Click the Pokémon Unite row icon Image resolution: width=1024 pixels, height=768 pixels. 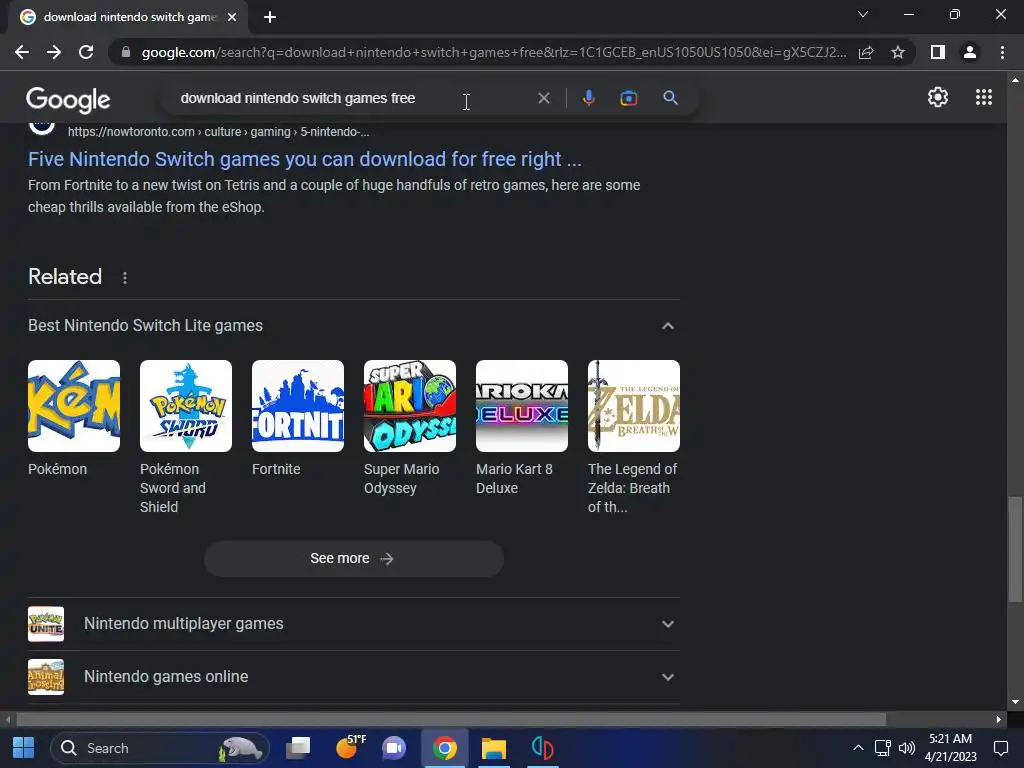pos(46,624)
